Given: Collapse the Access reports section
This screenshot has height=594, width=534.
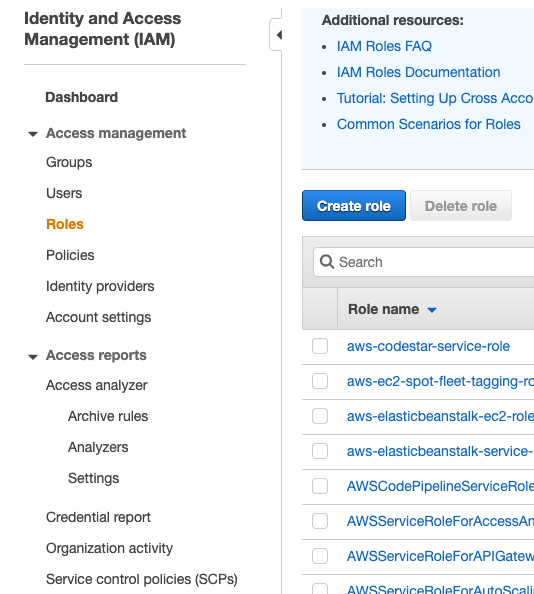Looking at the screenshot, I should click(x=33, y=356).
